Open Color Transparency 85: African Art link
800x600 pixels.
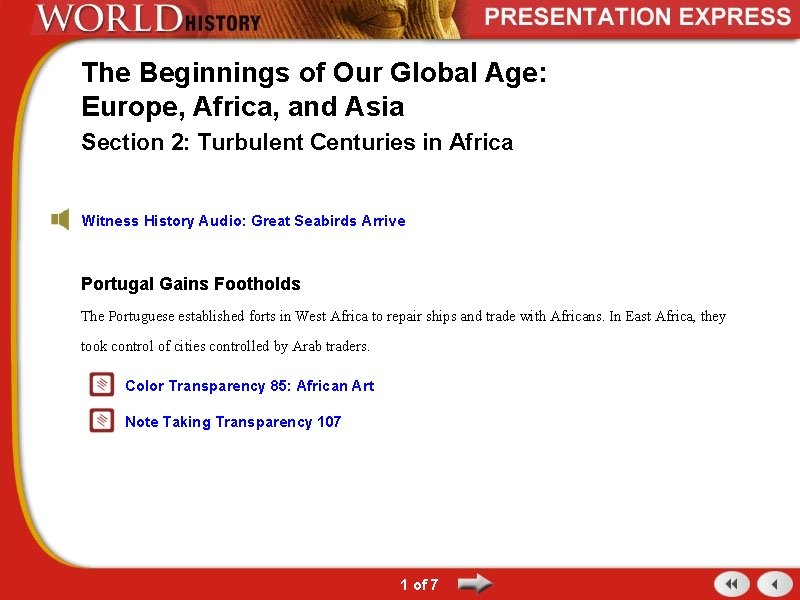tap(249, 386)
